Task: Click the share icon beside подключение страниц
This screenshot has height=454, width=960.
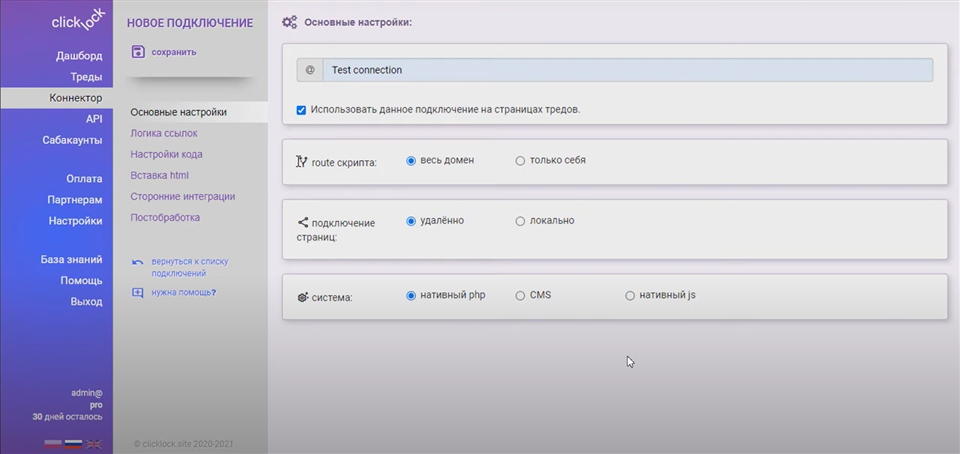Action: pos(302,223)
